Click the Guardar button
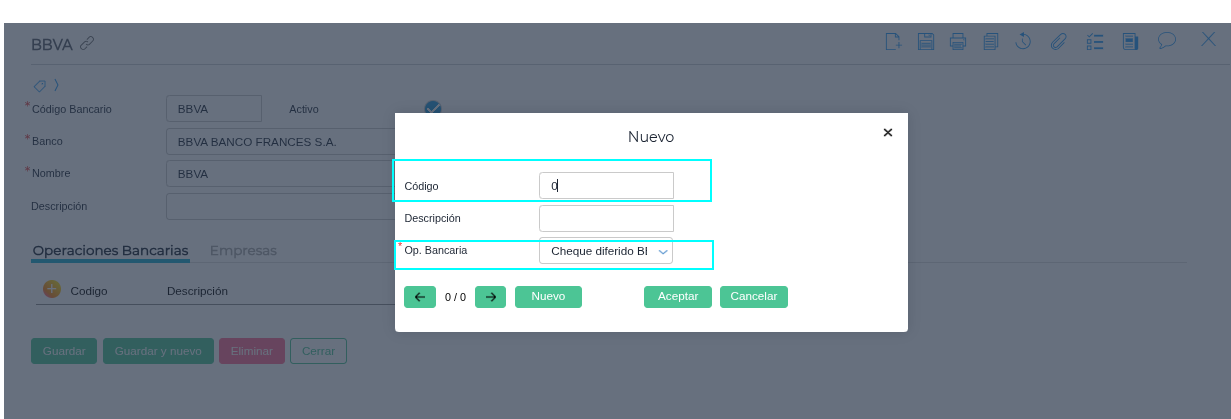Viewport: 1231px width, 419px height. click(x=64, y=351)
